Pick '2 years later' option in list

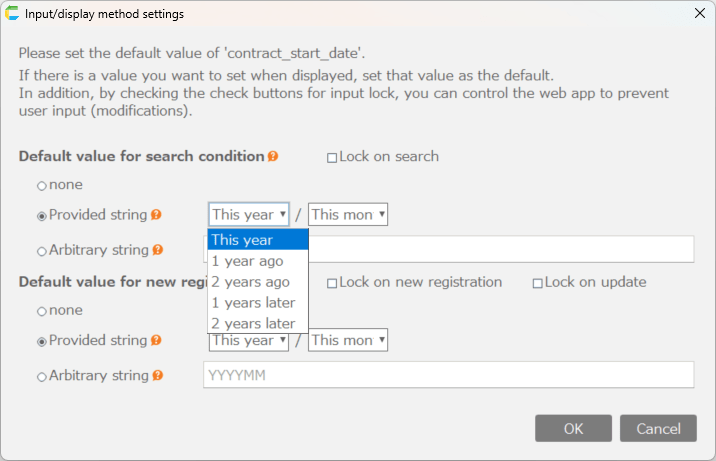point(253,323)
